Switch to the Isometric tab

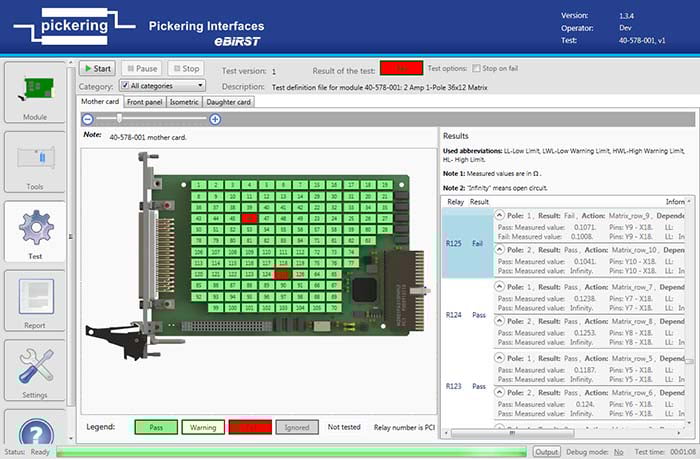(x=184, y=102)
